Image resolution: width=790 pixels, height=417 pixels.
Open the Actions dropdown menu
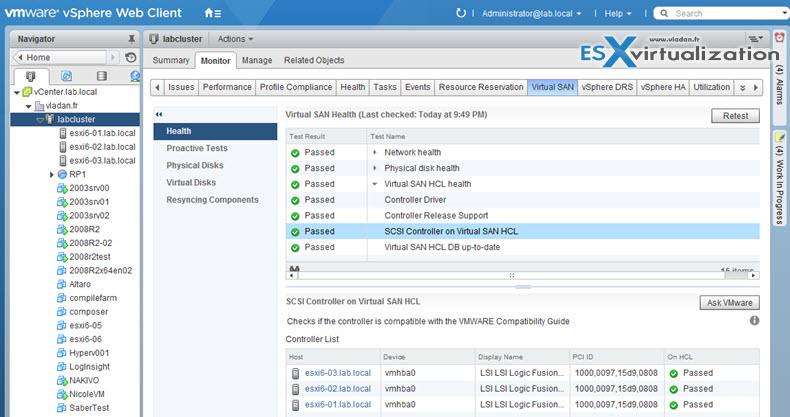tap(235, 39)
